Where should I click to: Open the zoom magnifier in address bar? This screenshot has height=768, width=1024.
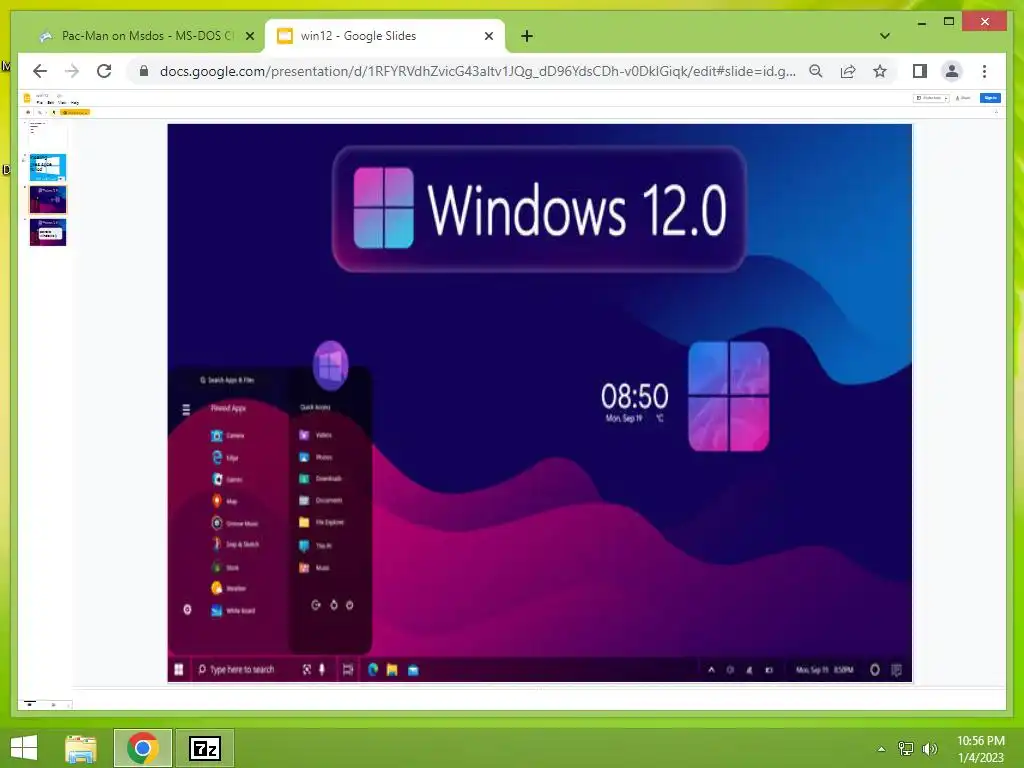816,71
